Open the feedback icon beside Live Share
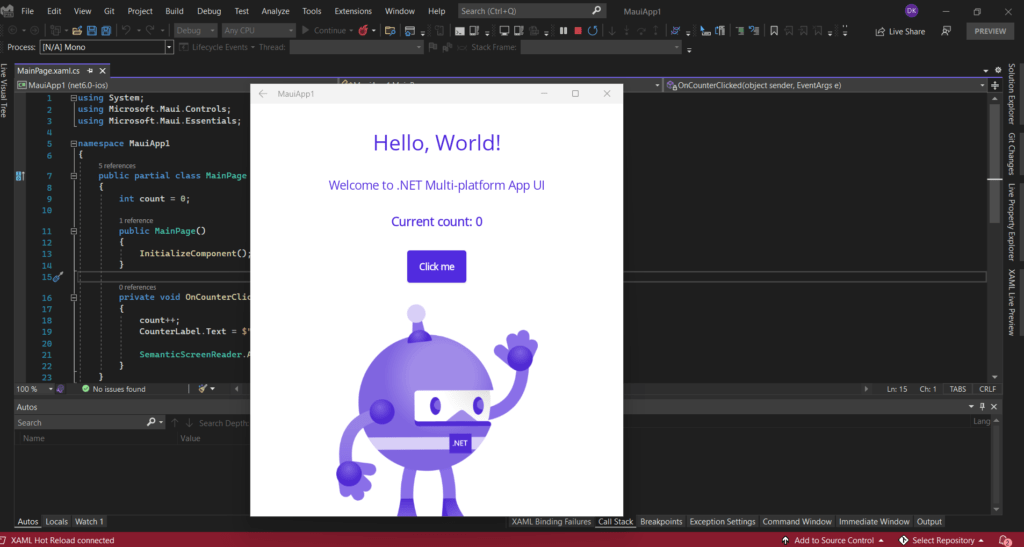1024x547 pixels. tap(946, 31)
